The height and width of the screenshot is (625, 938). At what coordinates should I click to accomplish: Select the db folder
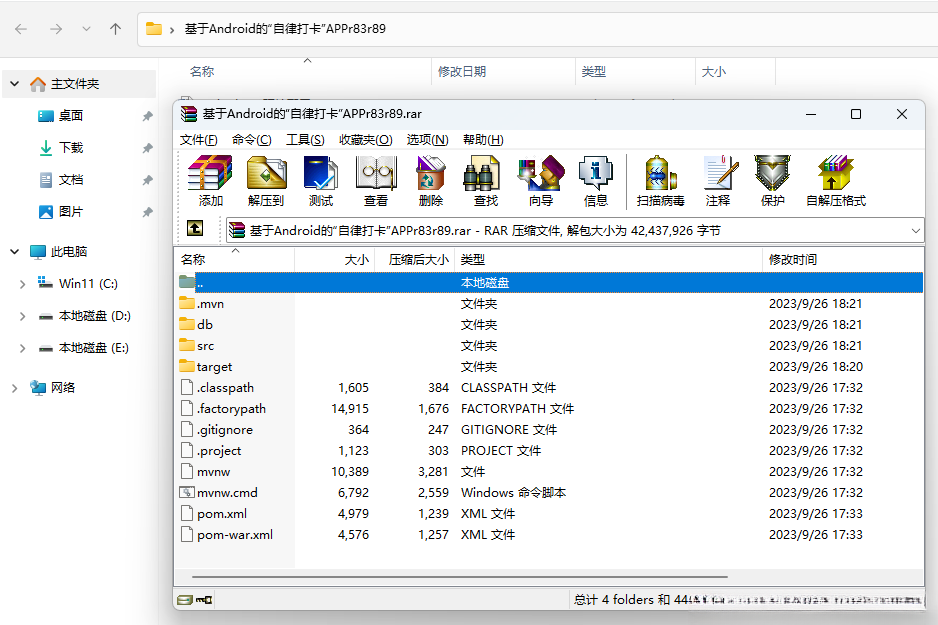[549, 325]
